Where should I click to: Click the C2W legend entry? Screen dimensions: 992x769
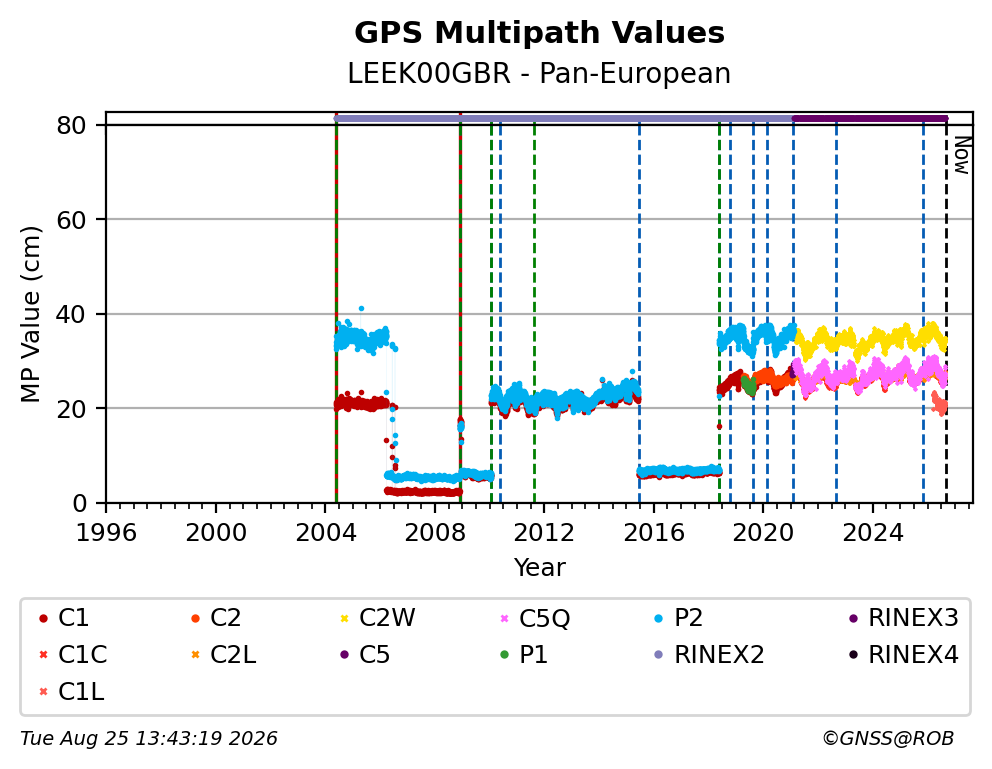click(378, 618)
